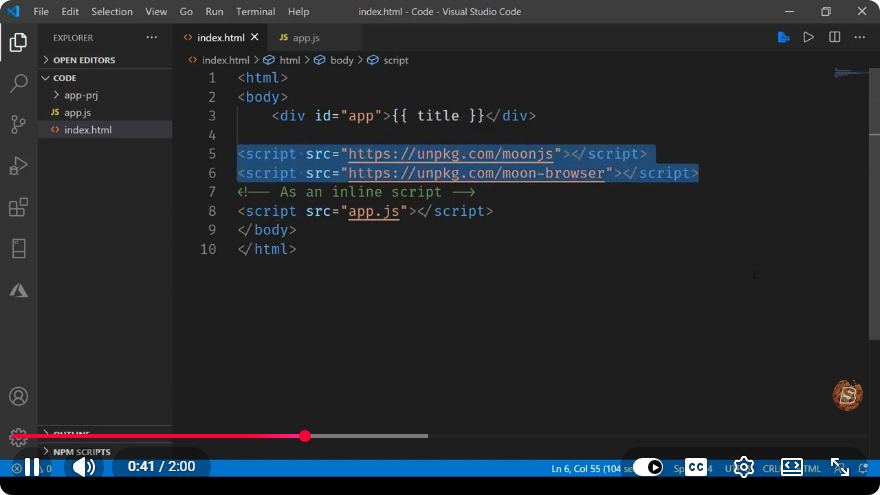This screenshot has width=880, height=495.
Task: Switch to the index.html tab
Action: [x=221, y=38]
